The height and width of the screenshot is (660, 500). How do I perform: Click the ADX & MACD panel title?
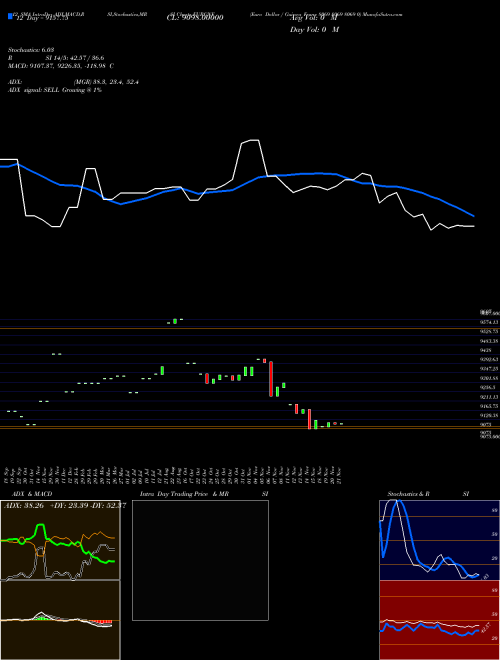click(x=32, y=494)
